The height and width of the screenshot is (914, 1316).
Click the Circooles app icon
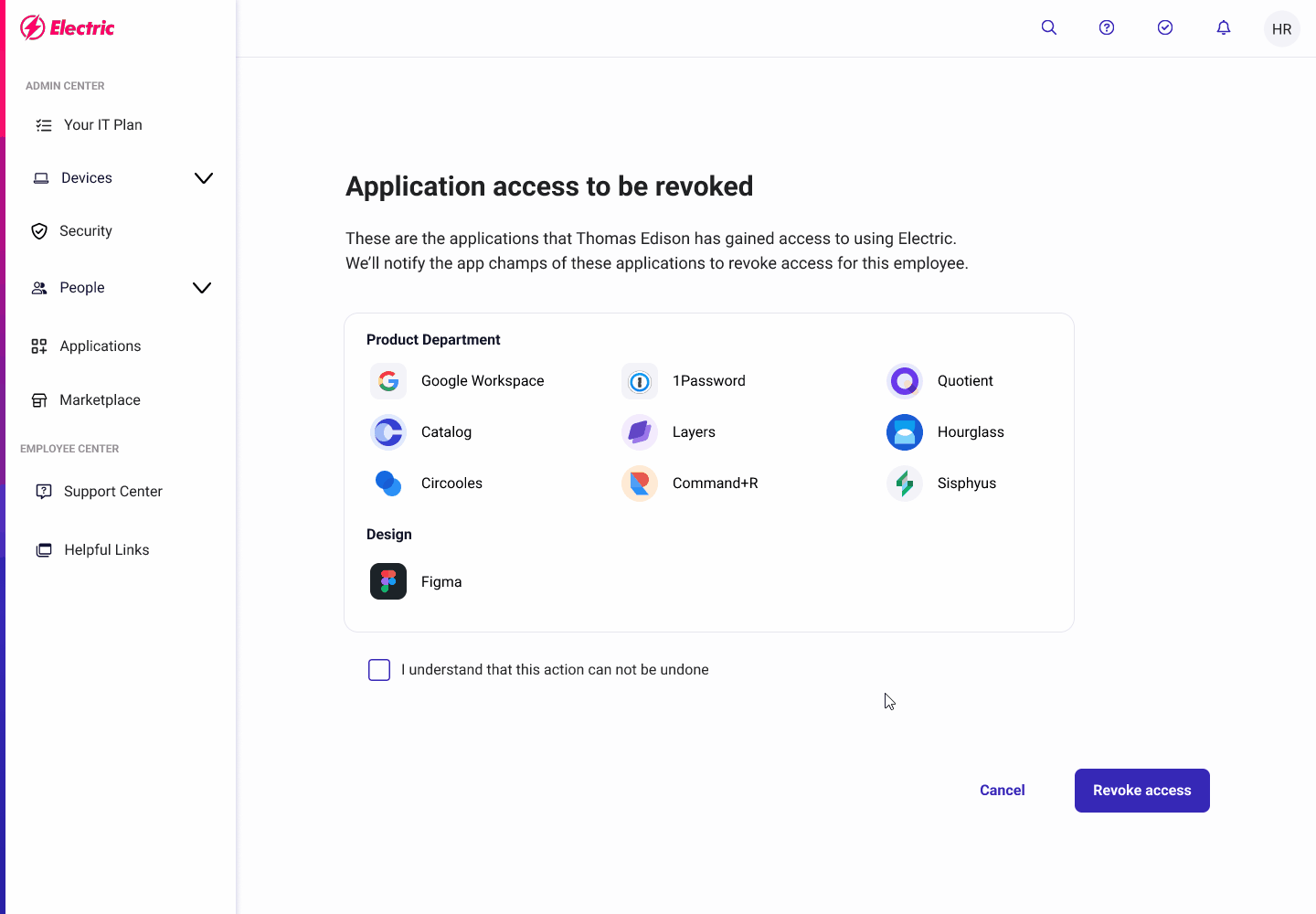tap(388, 484)
